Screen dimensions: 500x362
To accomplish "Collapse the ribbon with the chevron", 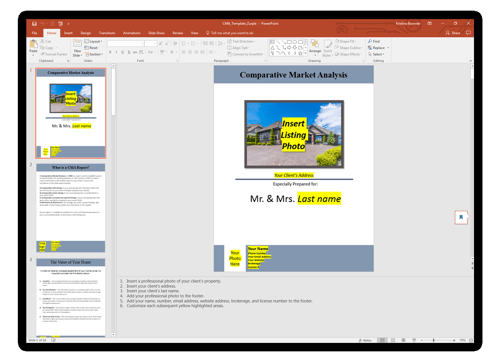I will (470, 61).
